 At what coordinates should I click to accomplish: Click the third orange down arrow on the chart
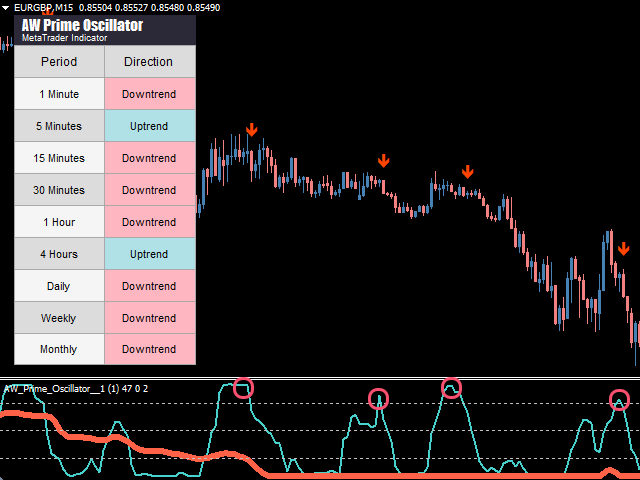pos(467,172)
